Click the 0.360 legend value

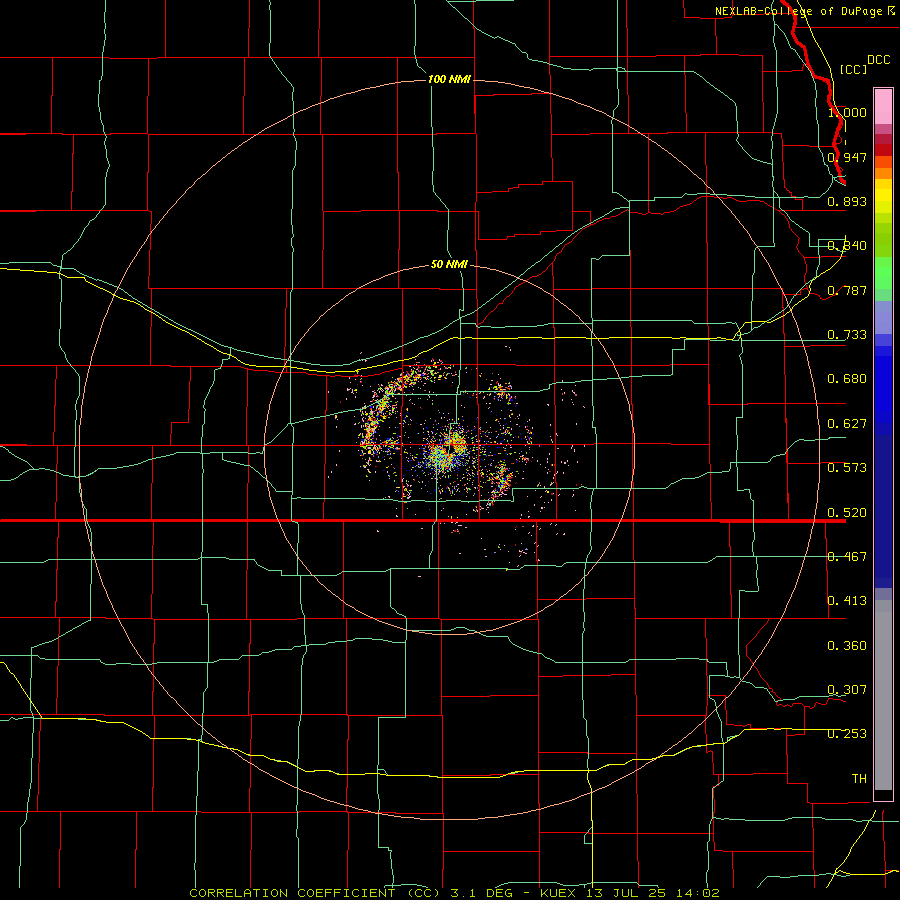847,646
